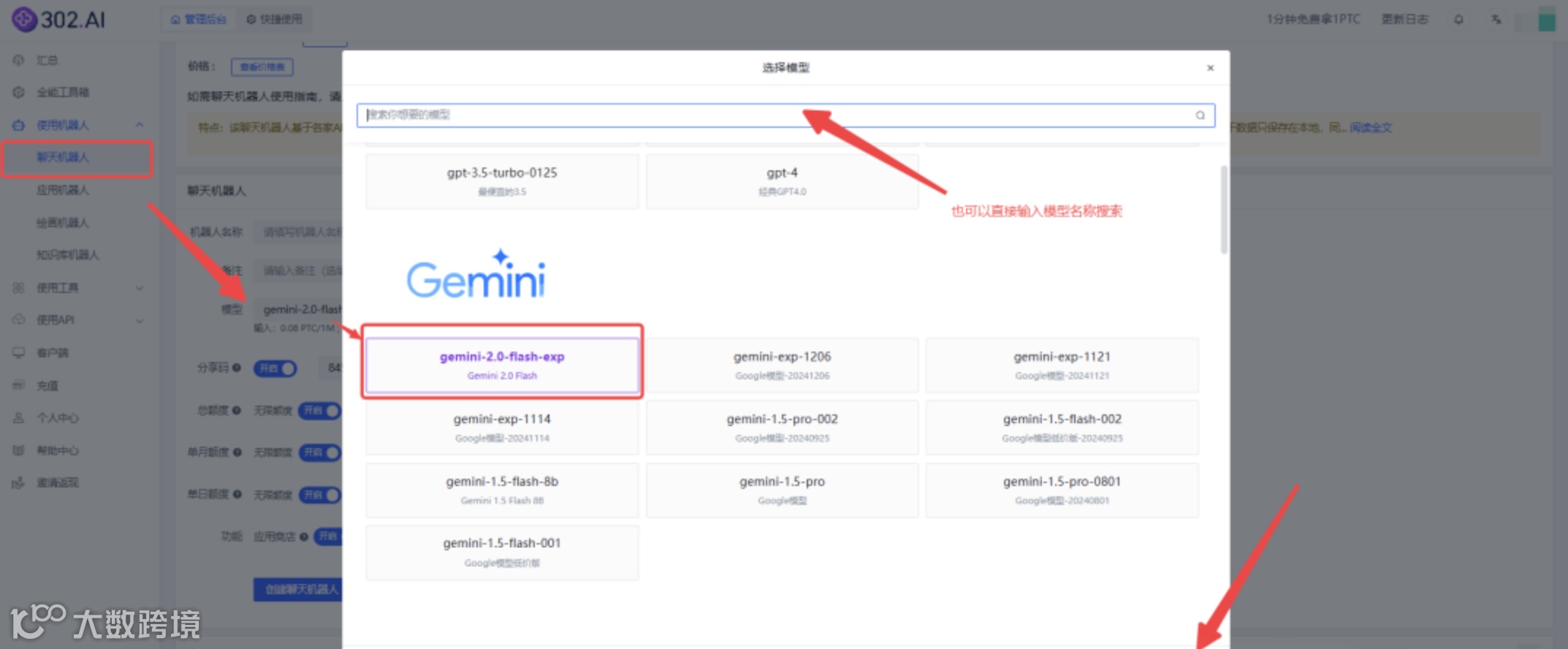1568x649 pixels.
Task: Expand the 使用API menu chevron
Action: click(x=140, y=320)
